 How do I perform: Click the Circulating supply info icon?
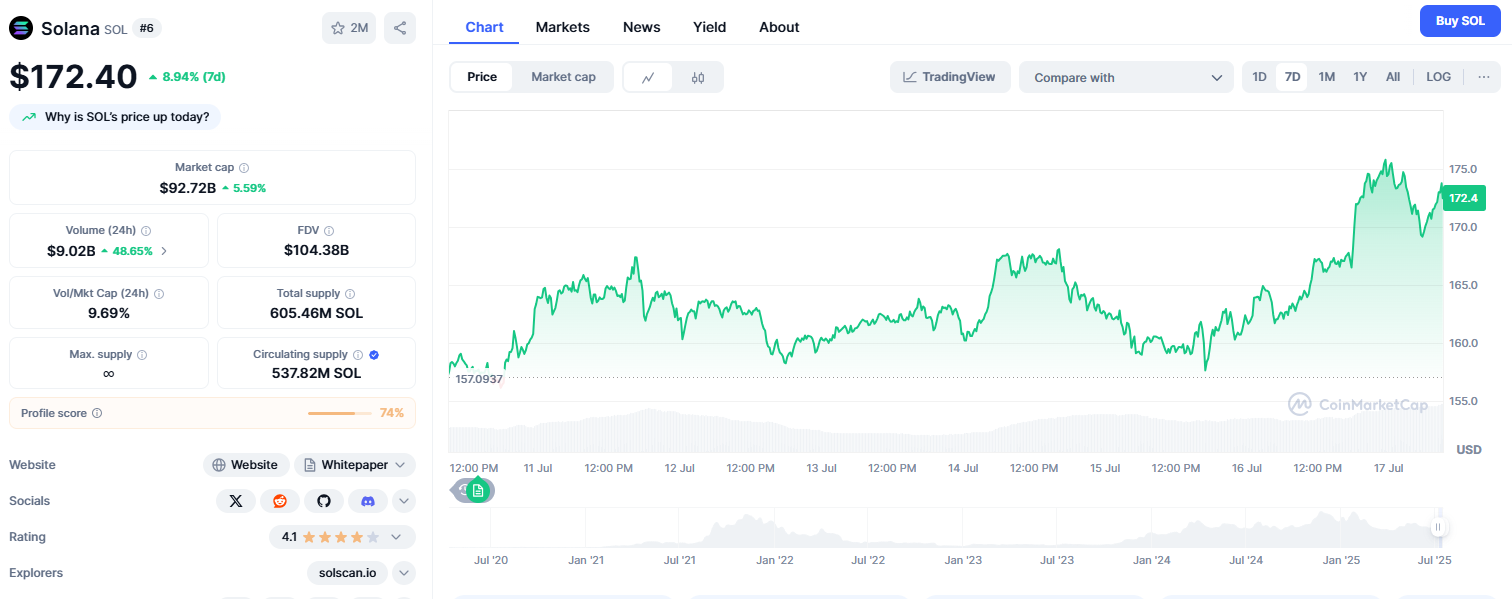click(358, 355)
